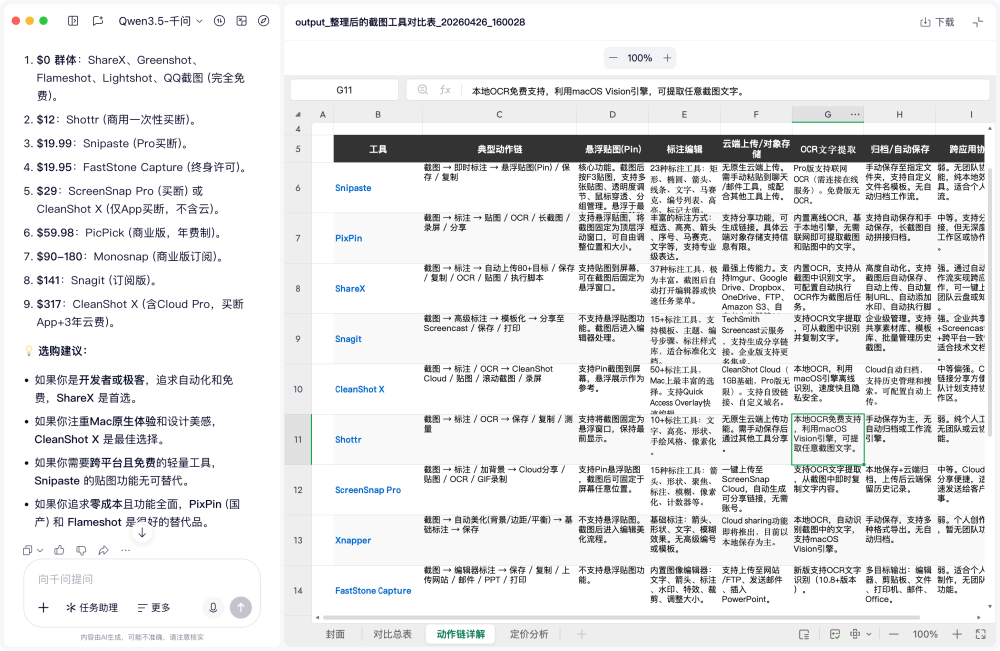Screen dimensions: 1000x651
Task: Open the CleanShot X link cell
Action: 360,390
